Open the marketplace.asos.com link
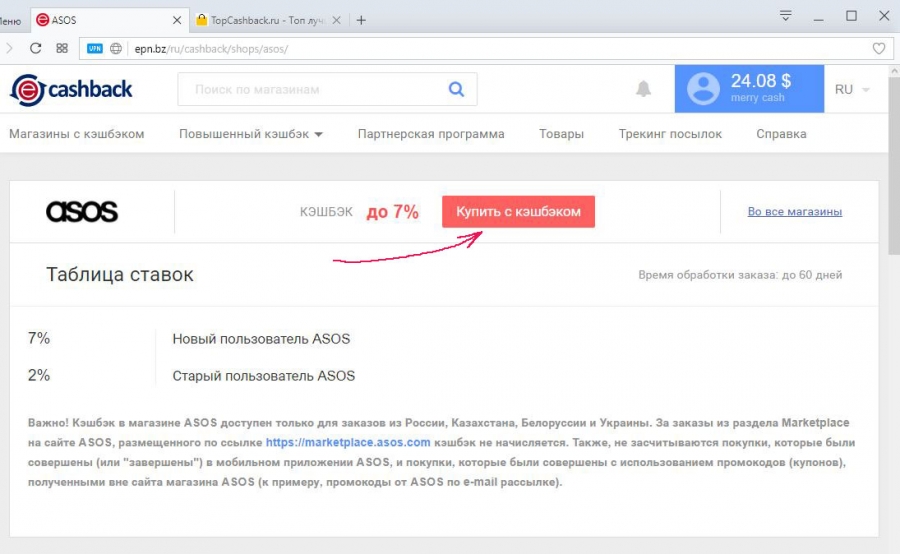The image size is (900, 554). tap(348, 443)
